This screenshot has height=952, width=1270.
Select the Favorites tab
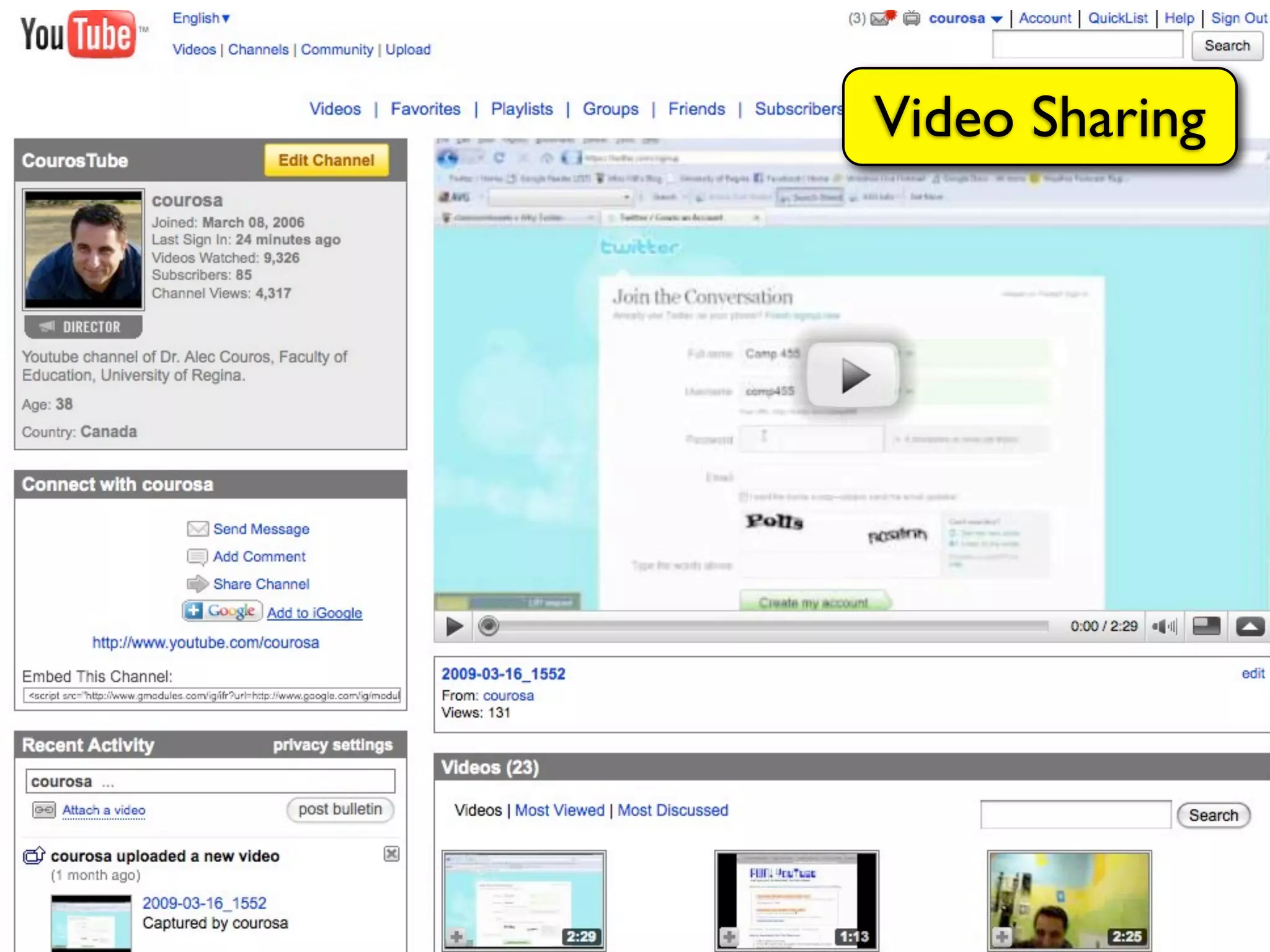[x=425, y=109]
